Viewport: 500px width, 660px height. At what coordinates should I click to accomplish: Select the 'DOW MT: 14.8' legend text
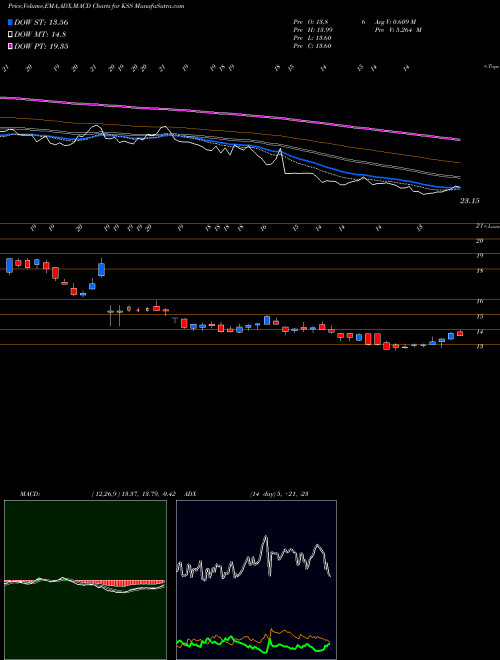coord(40,35)
